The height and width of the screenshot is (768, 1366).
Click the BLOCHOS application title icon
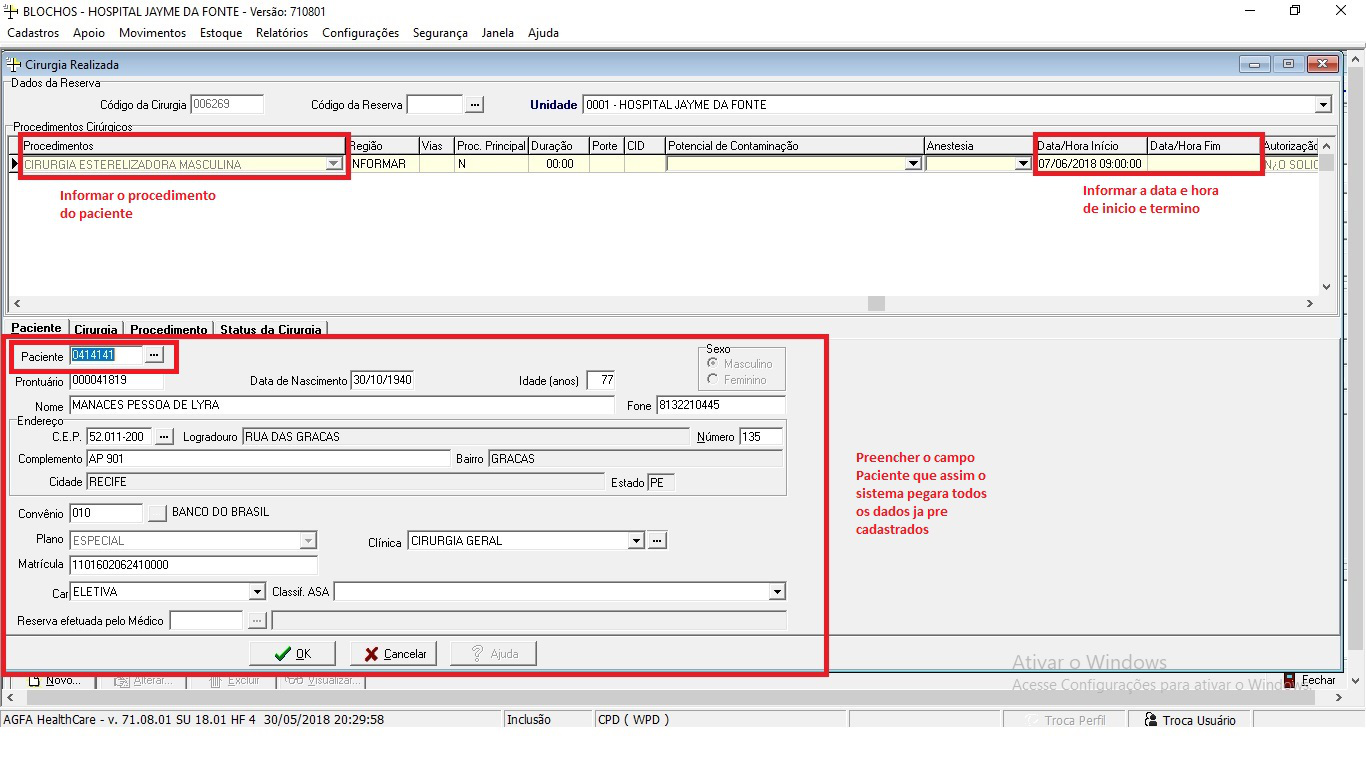coord(11,11)
